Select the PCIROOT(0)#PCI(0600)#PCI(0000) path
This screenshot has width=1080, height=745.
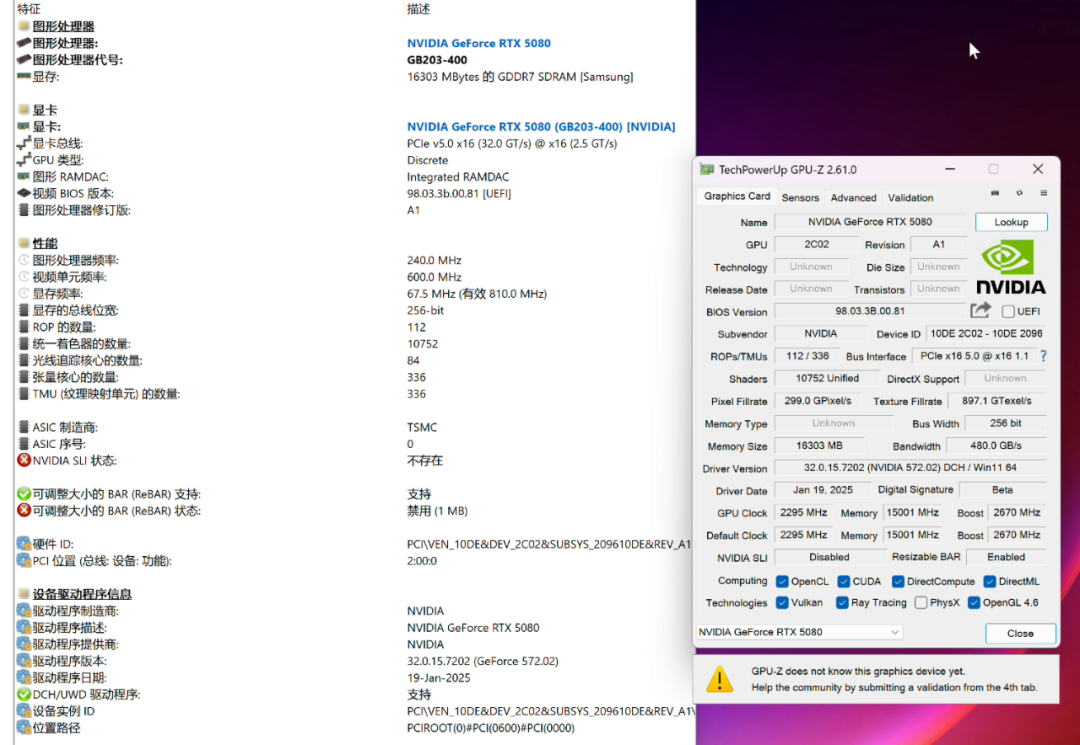click(x=490, y=728)
